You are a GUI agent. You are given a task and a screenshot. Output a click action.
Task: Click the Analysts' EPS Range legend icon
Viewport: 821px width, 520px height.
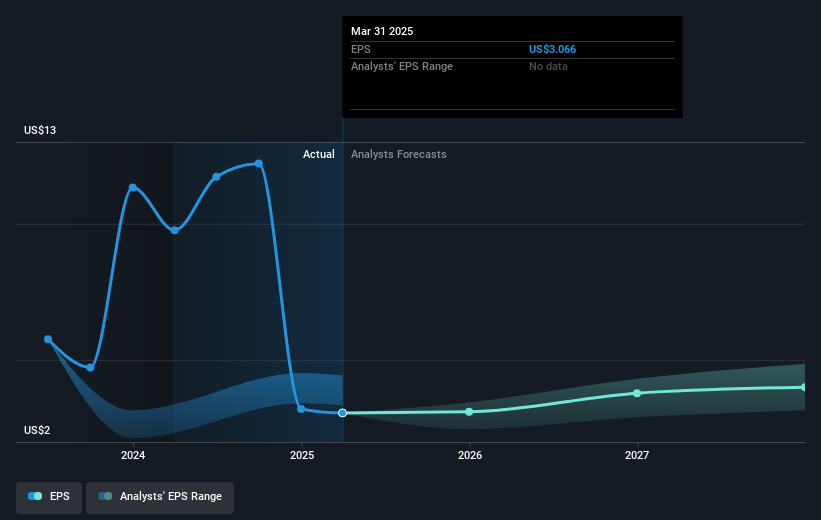(x=105, y=496)
